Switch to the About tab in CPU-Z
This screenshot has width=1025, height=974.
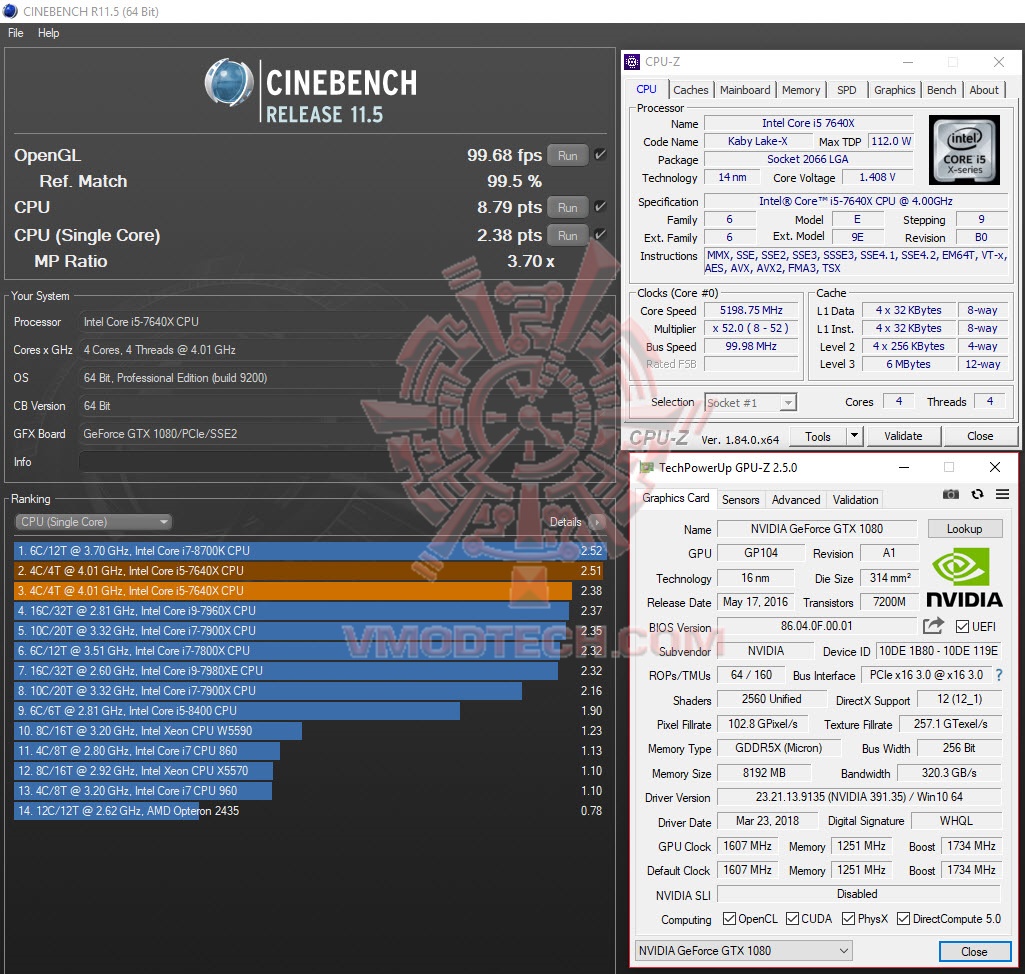[x=984, y=90]
